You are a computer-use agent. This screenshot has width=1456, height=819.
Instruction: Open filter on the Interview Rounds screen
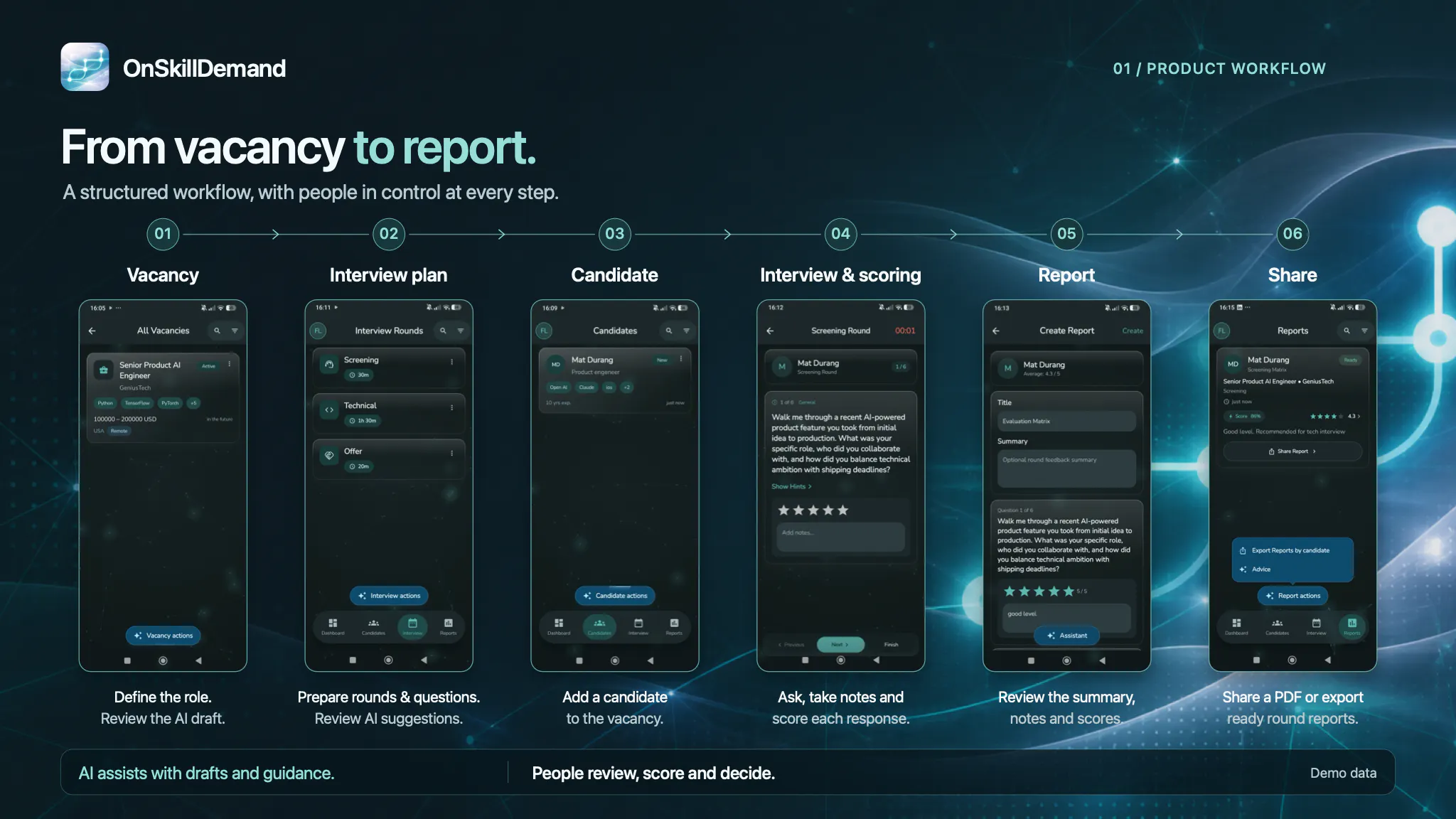461,331
